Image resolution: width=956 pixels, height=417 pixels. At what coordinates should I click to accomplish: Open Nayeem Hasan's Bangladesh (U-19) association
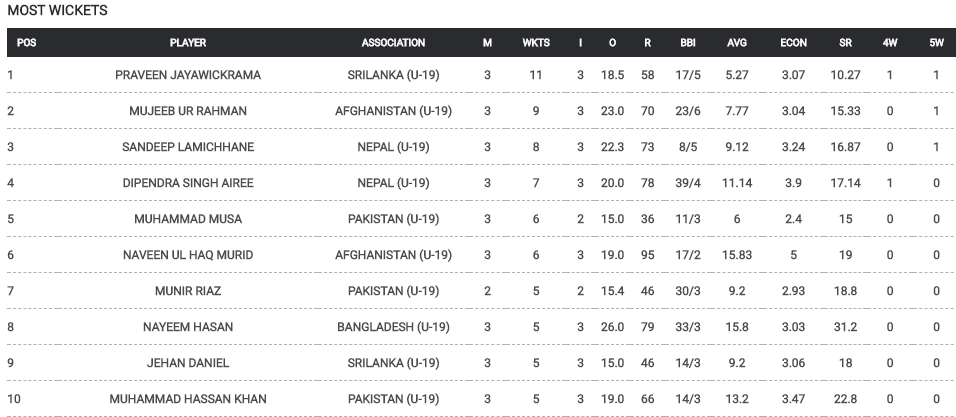pos(393,327)
